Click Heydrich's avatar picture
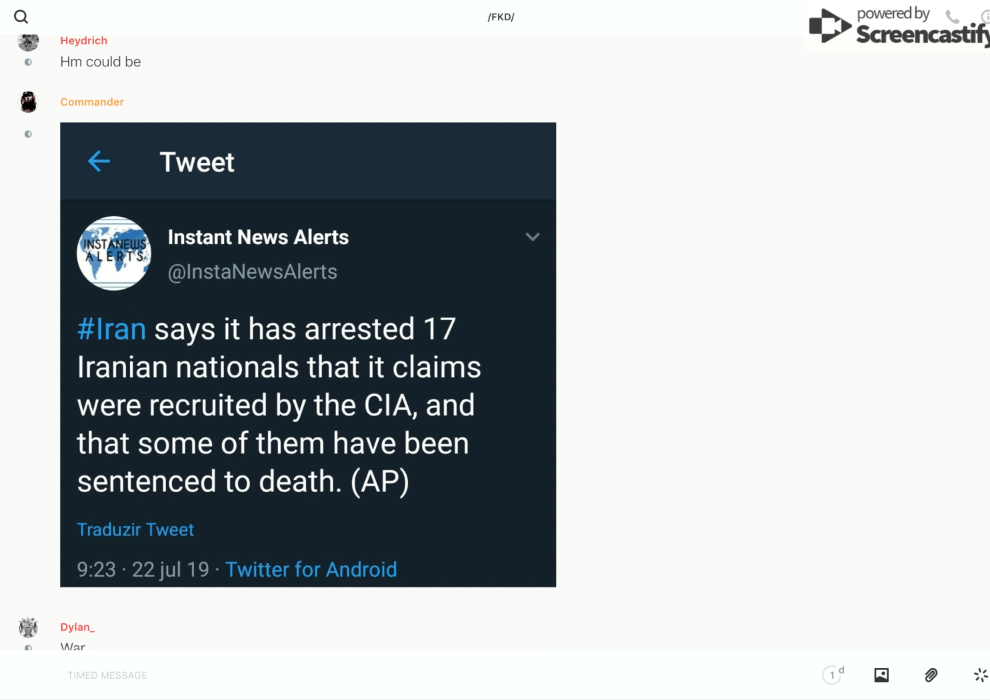Screen dimensions: 990x700 tap(28, 41)
